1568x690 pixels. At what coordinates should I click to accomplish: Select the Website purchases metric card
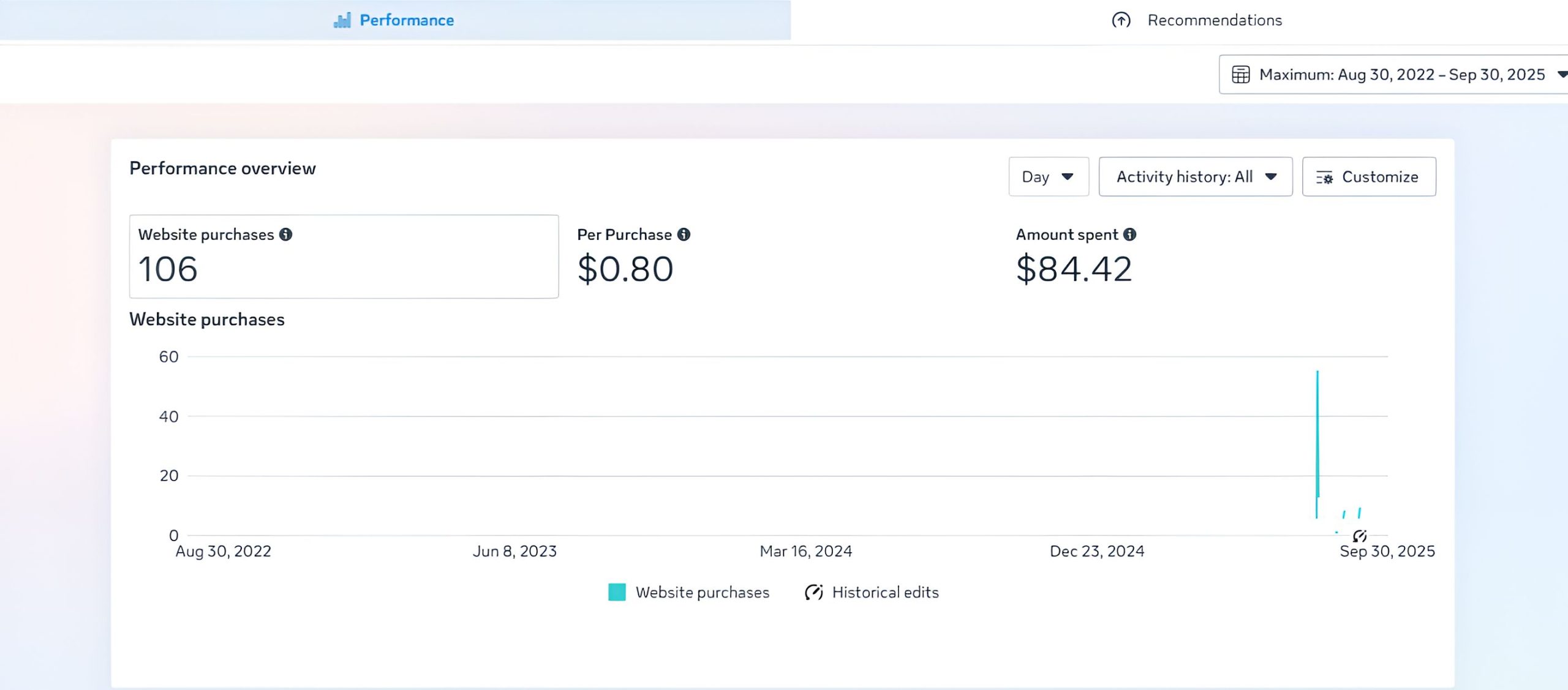(344, 257)
